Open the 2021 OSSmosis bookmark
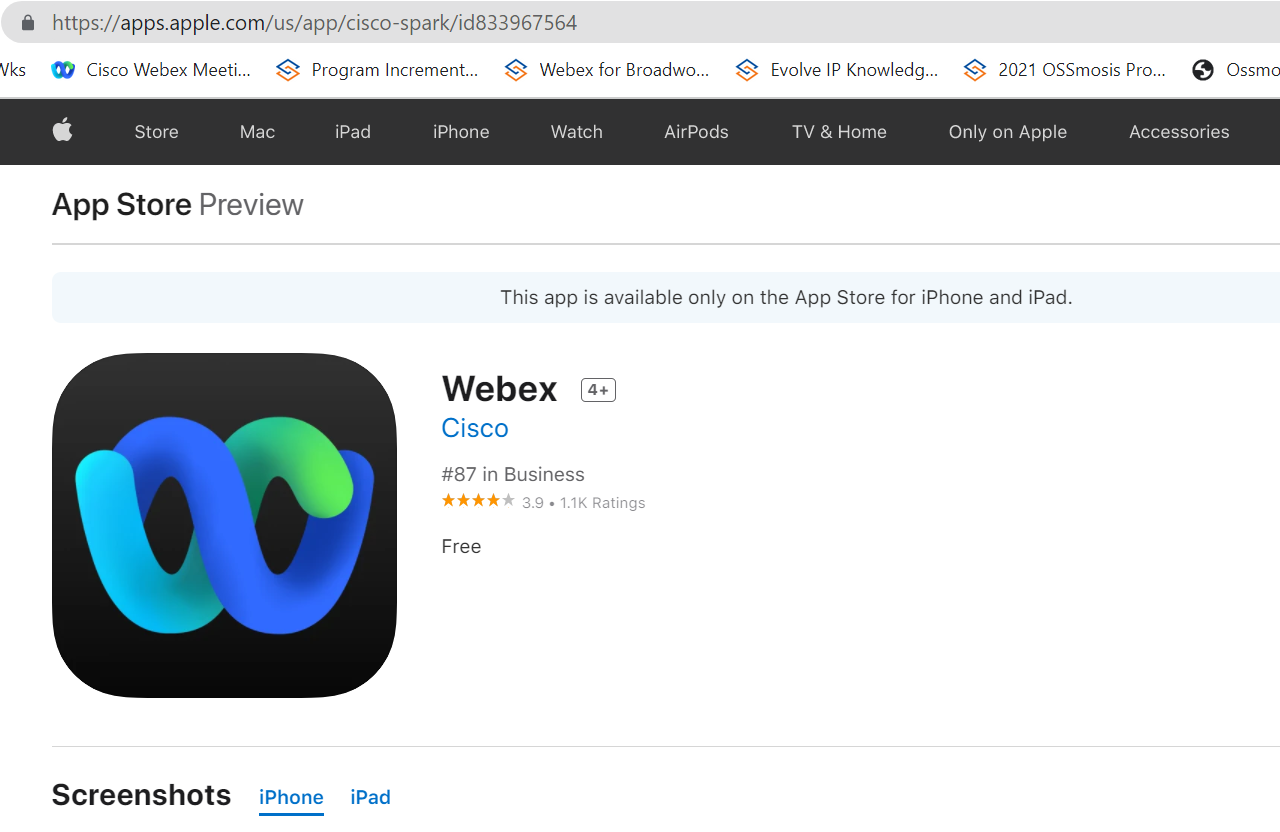Screen dimensions: 1280x832 [x=1065, y=70]
